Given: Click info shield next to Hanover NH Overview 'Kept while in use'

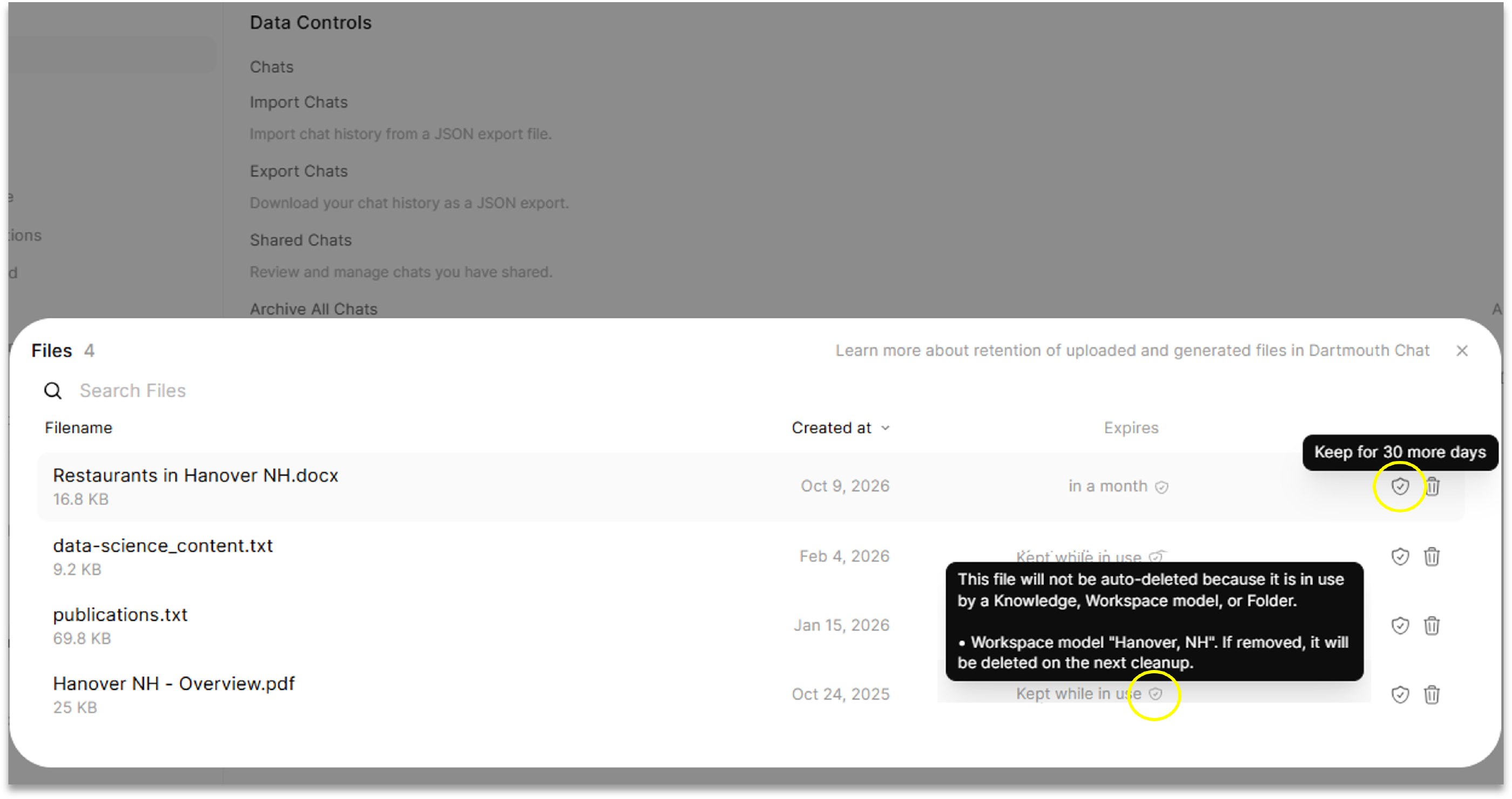Looking at the screenshot, I should point(1155,694).
